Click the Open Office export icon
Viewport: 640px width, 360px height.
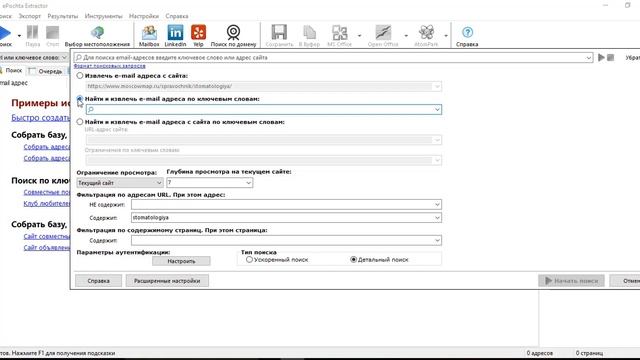coord(383,33)
